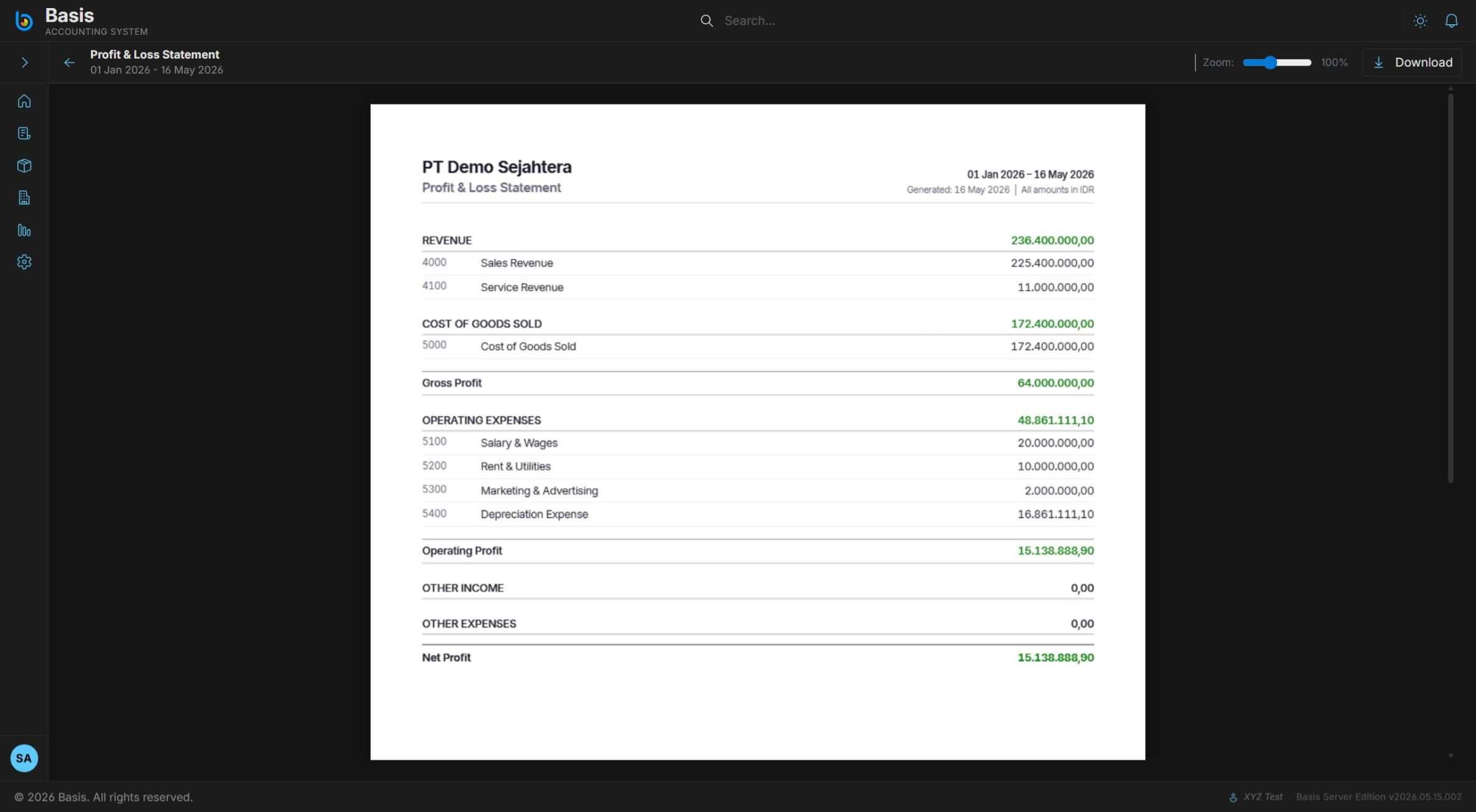
Task: Select the PT Demo Sejahtera heading
Action: (497, 167)
